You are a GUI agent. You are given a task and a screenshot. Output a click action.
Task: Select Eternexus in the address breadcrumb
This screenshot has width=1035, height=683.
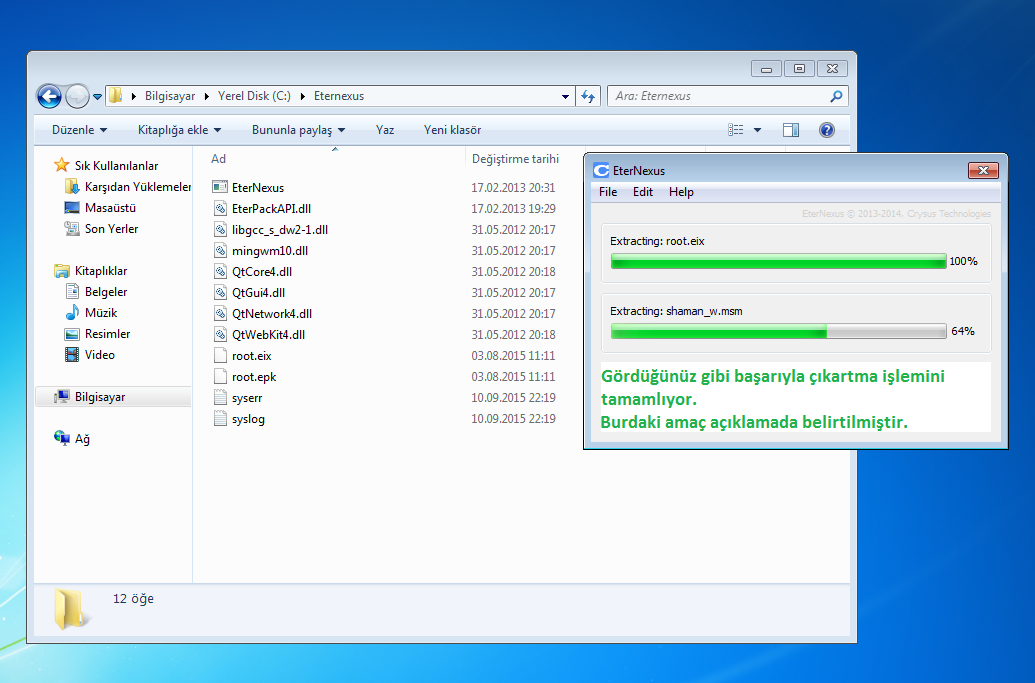pos(339,96)
